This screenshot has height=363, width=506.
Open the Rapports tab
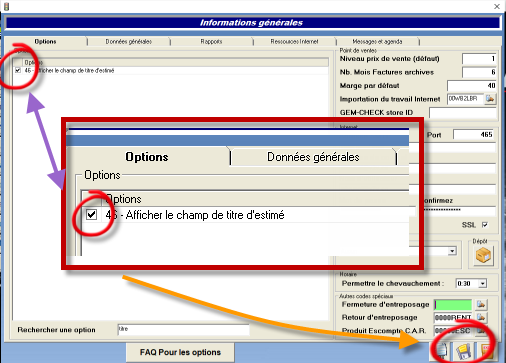(x=211, y=42)
